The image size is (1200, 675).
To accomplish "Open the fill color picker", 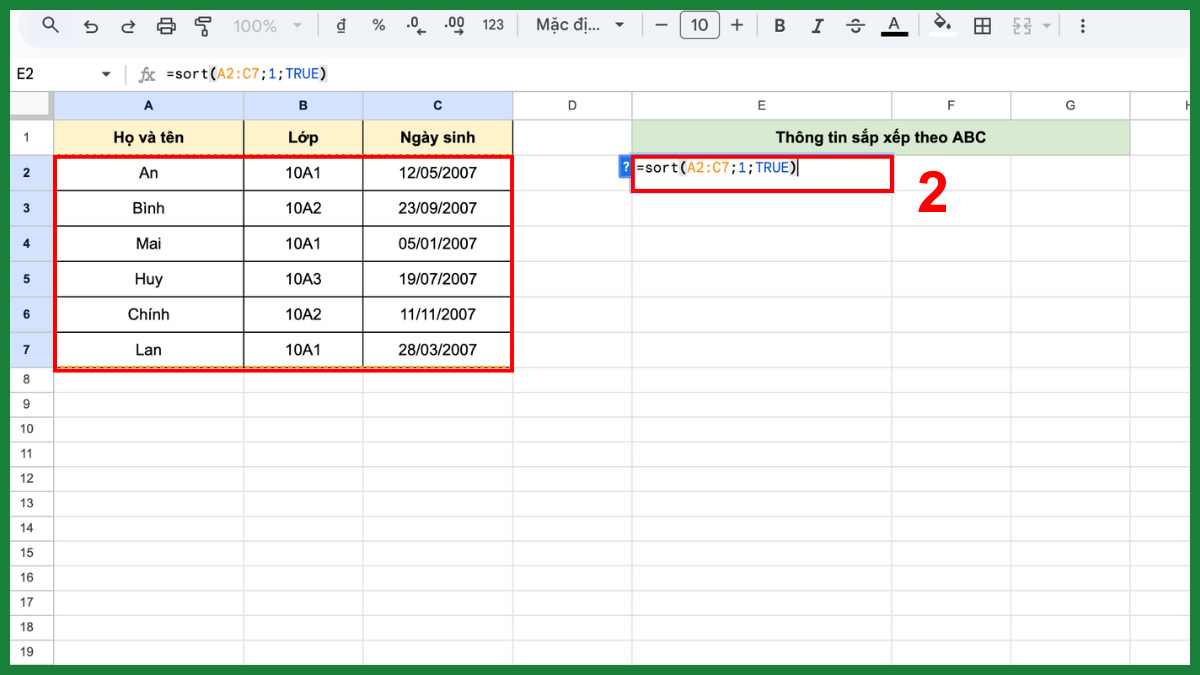I will (x=941, y=25).
